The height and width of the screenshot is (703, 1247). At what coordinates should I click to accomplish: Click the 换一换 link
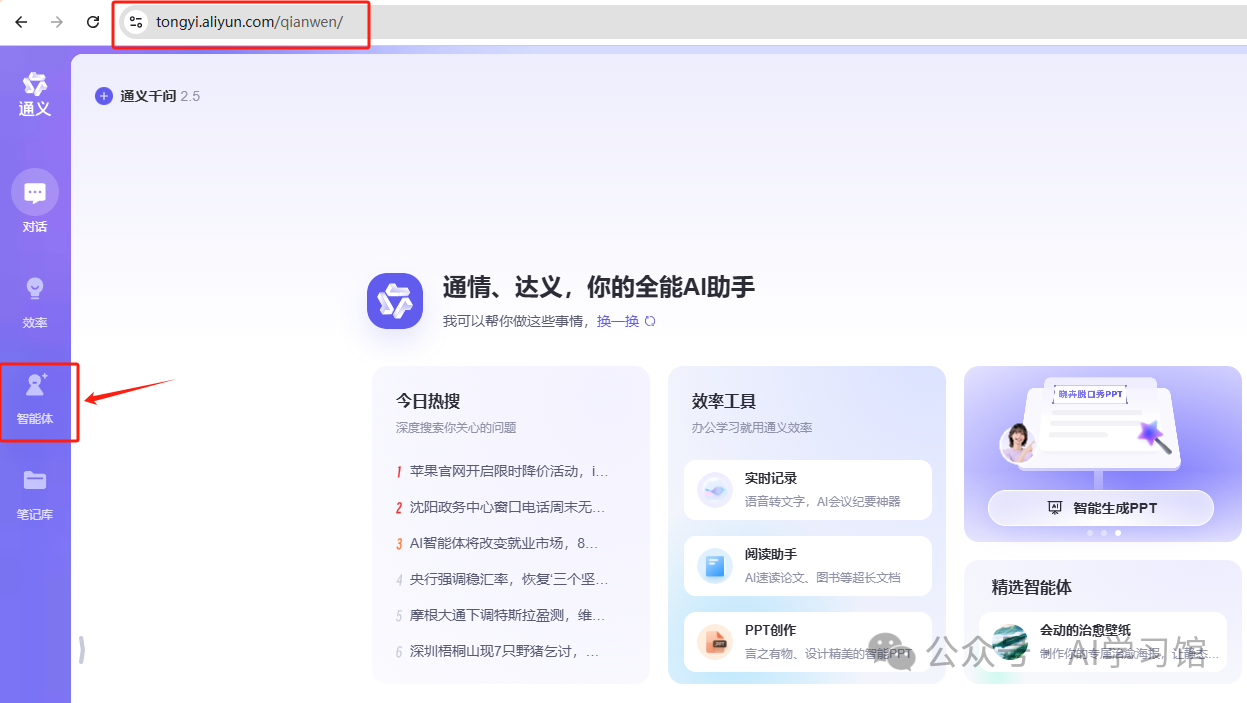coord(616,321)
